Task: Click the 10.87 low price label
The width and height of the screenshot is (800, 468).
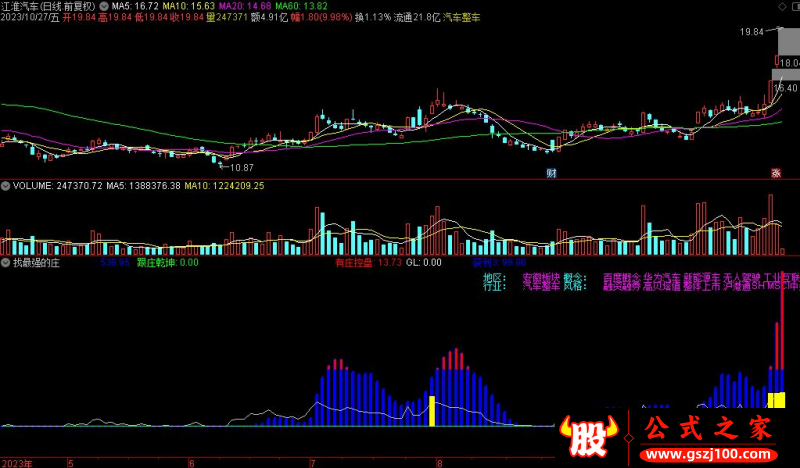Action: click(242, 167)
